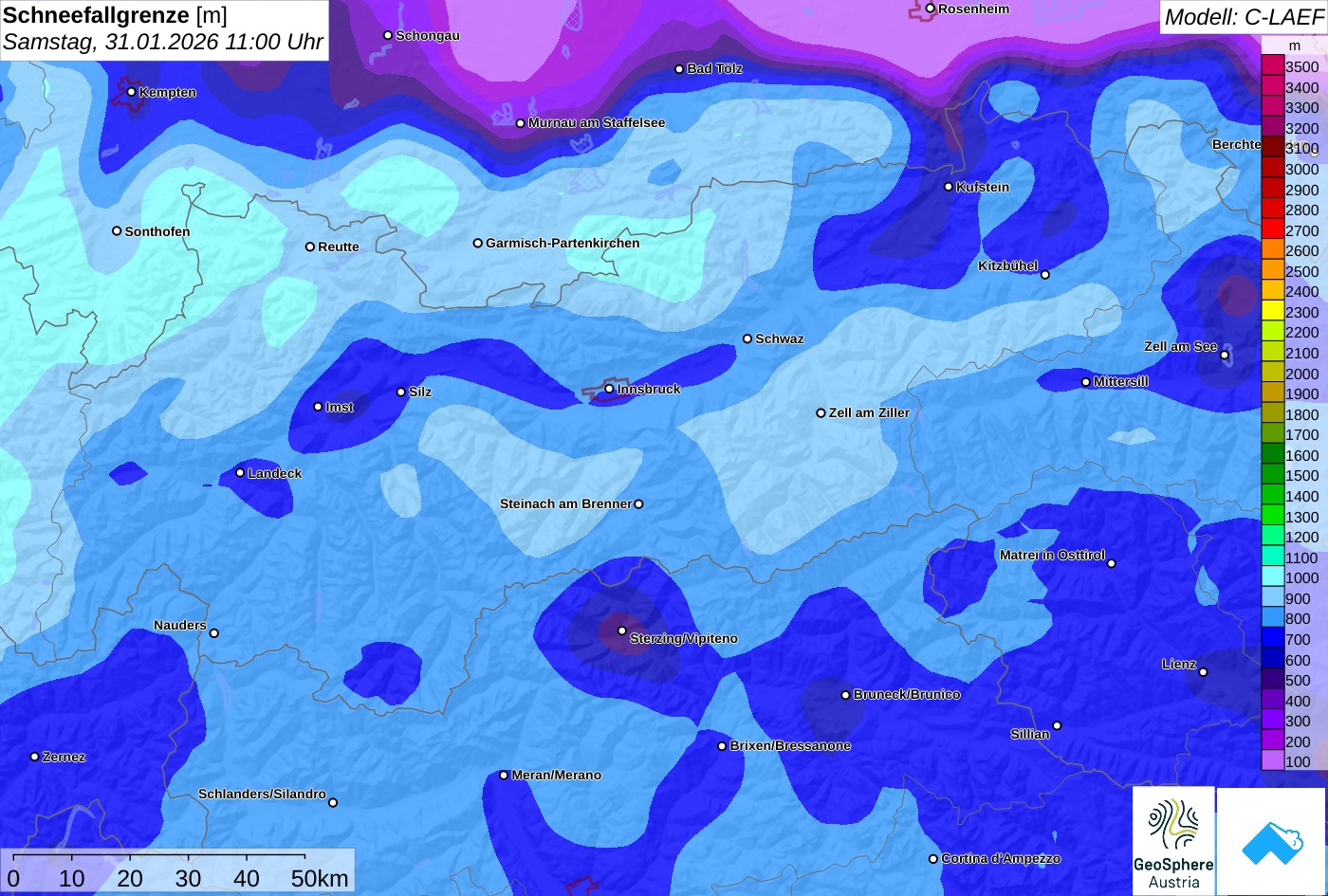Screen dimensions: 1328x896
Task: Click the 'Brixen/Bressanone' label
Action: point(790,745)
